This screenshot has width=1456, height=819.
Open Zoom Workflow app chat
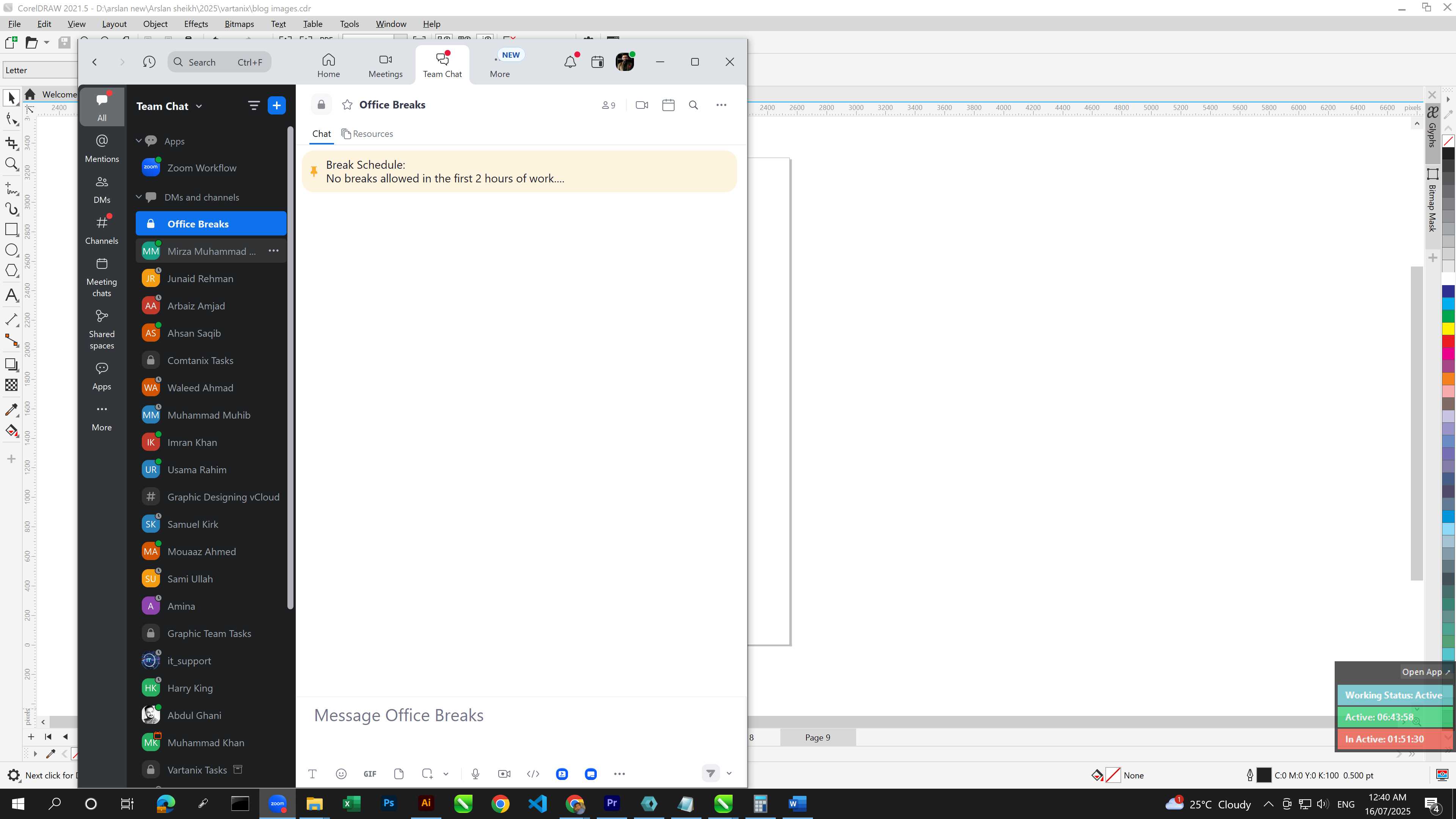pyautogui.click(x=211, y=168)
